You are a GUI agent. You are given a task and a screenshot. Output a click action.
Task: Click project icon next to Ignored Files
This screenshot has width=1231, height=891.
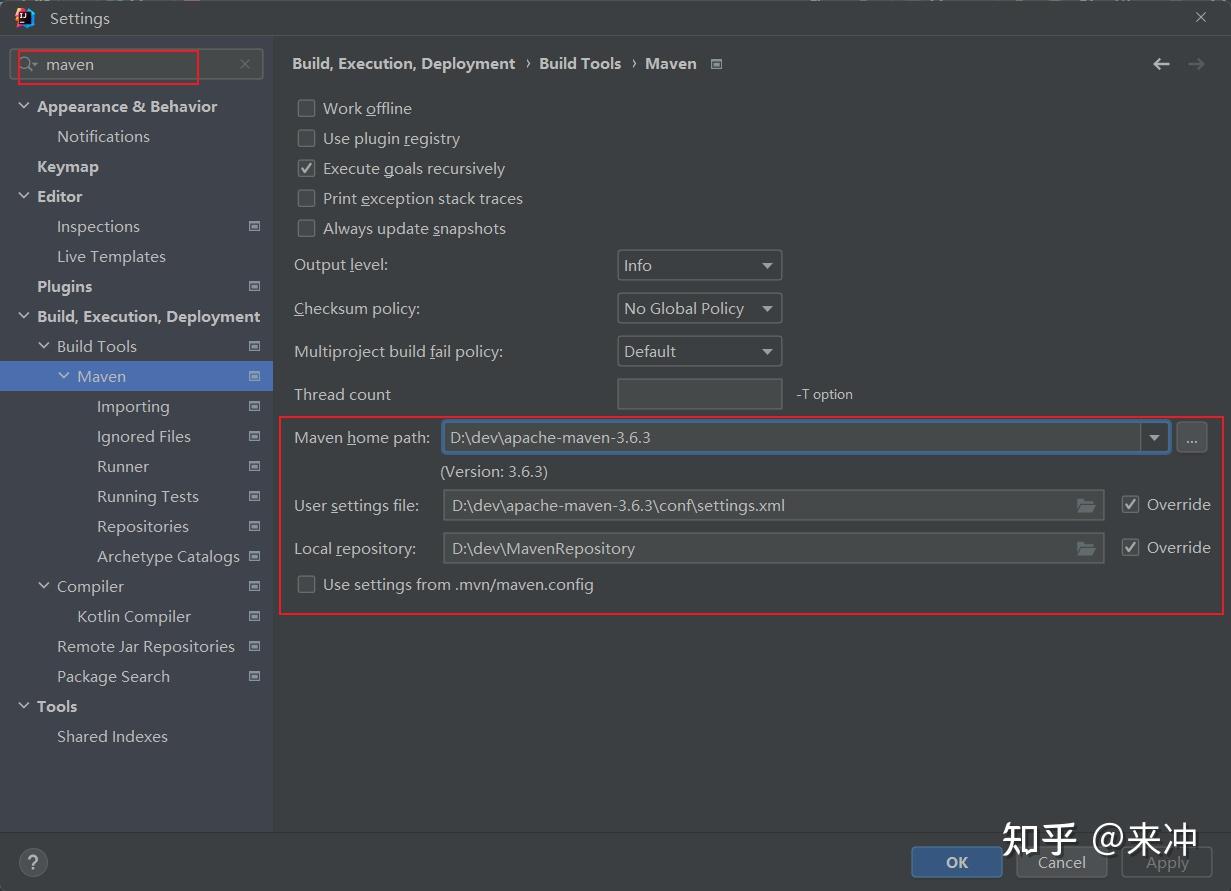(x=254, y=436)
